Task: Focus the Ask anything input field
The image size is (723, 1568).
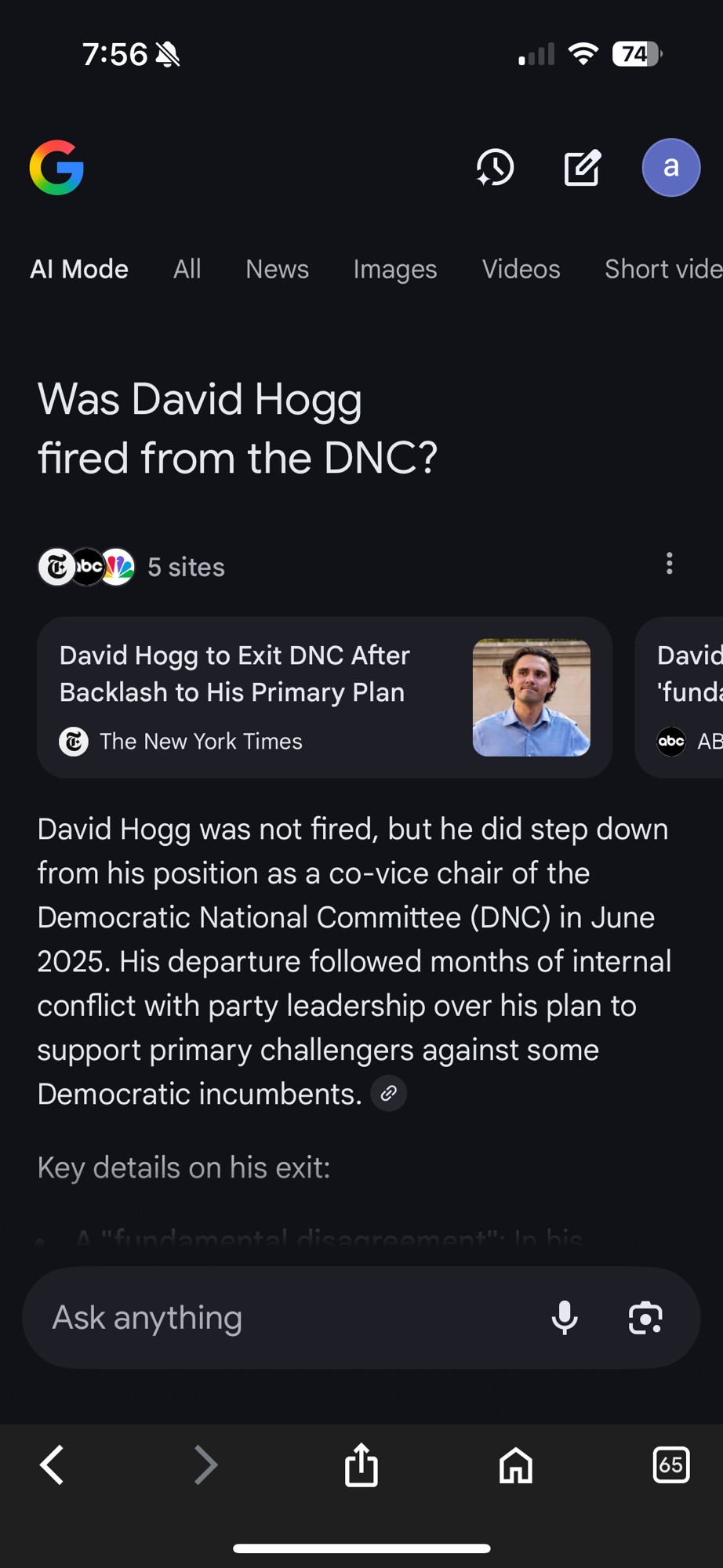Action: (x=290, y=1317)
